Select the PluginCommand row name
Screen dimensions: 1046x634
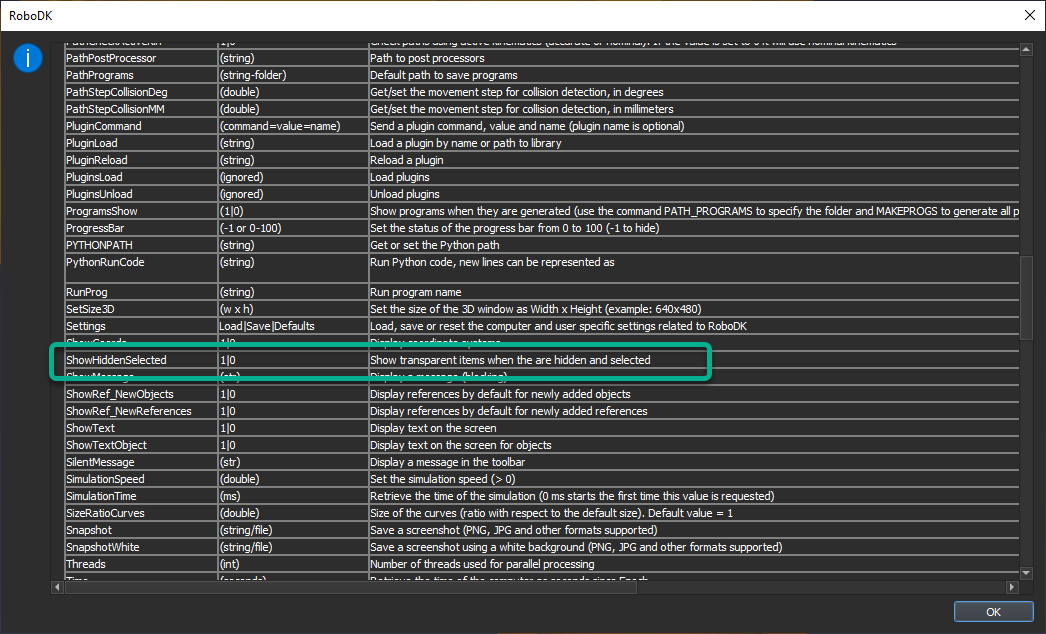[104, 126]
